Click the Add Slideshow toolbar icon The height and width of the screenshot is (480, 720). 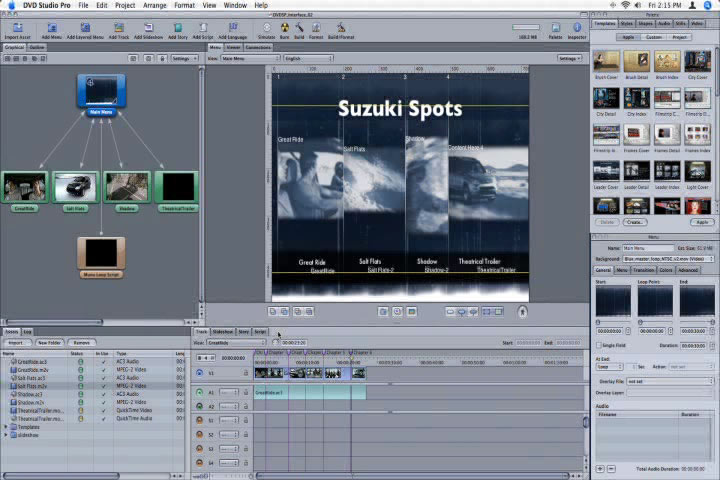point(148,28)
